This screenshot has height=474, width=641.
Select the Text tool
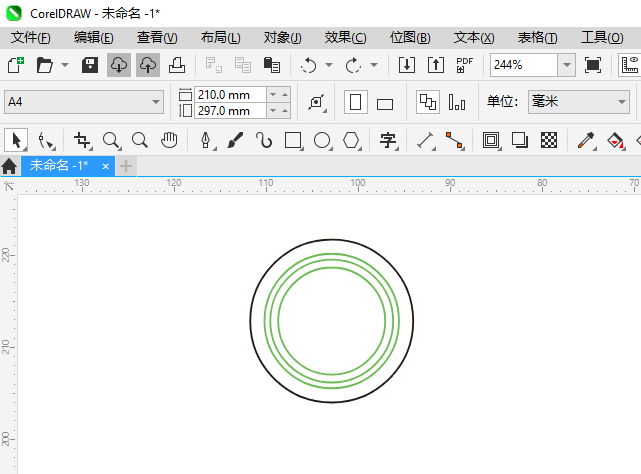point(388,141)
